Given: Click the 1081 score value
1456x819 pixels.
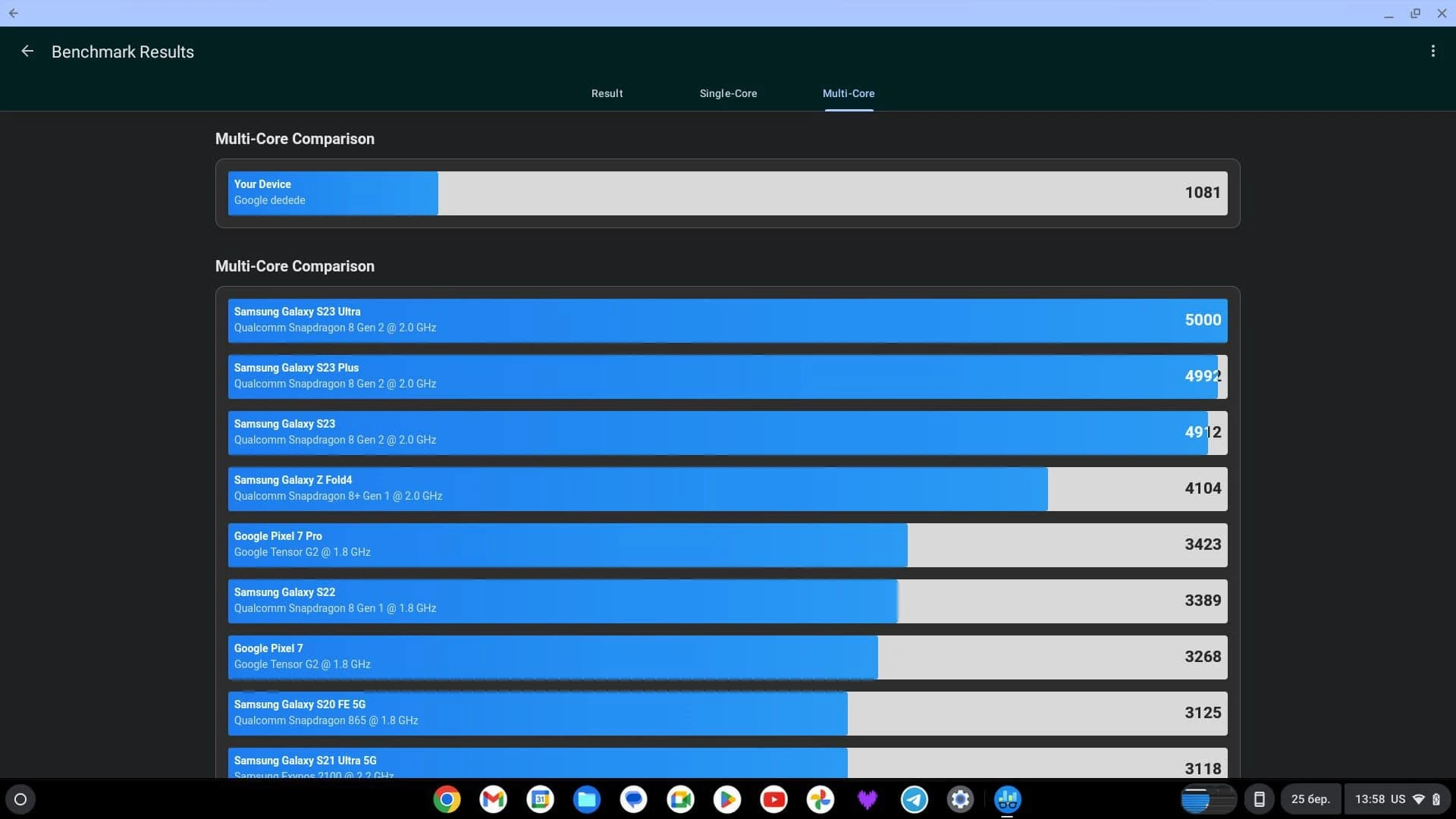Looking at the screenshot, I should [x=1203, y=193].
